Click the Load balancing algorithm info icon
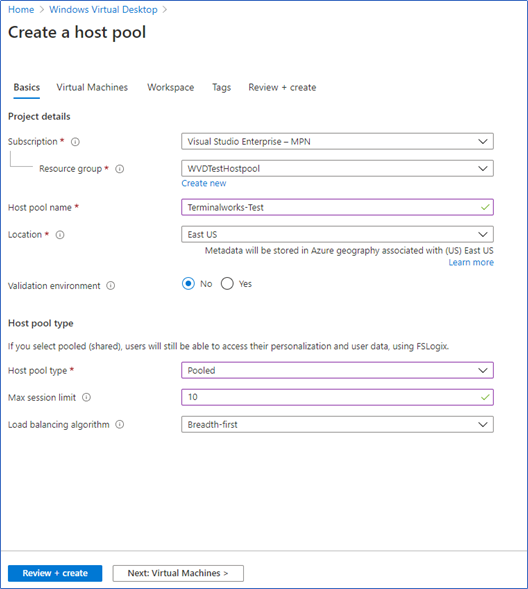The image size is (528, 589). click(119, 424)
